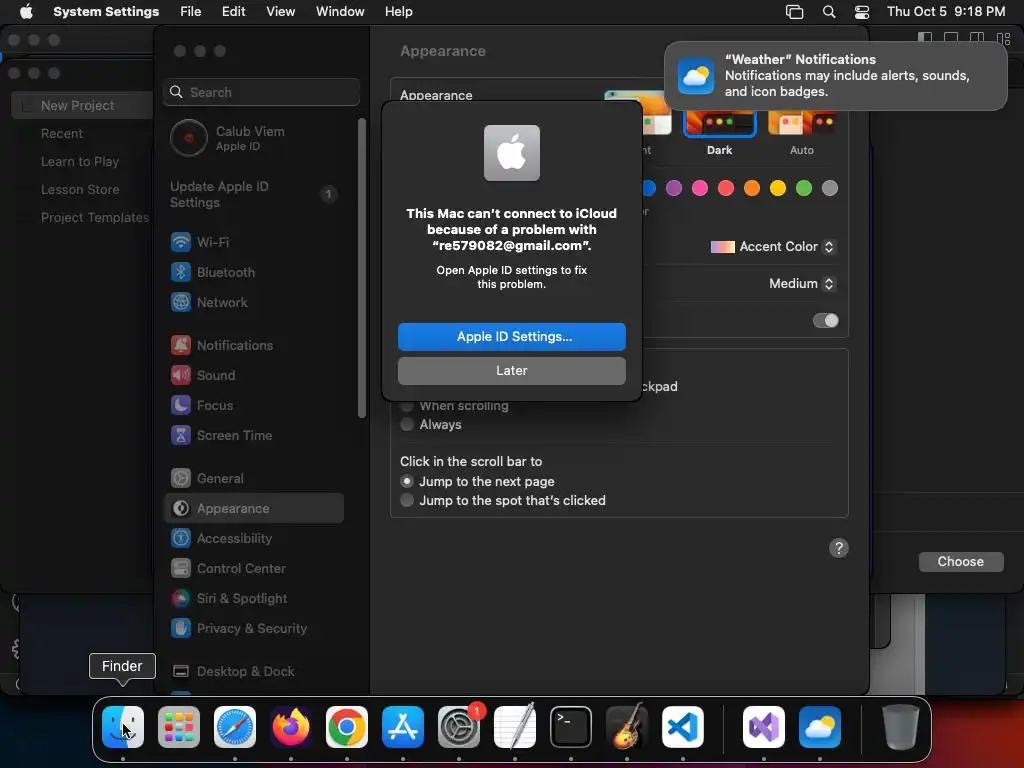
Task: Open the Medium size dropdown
Action: (802, 283)
